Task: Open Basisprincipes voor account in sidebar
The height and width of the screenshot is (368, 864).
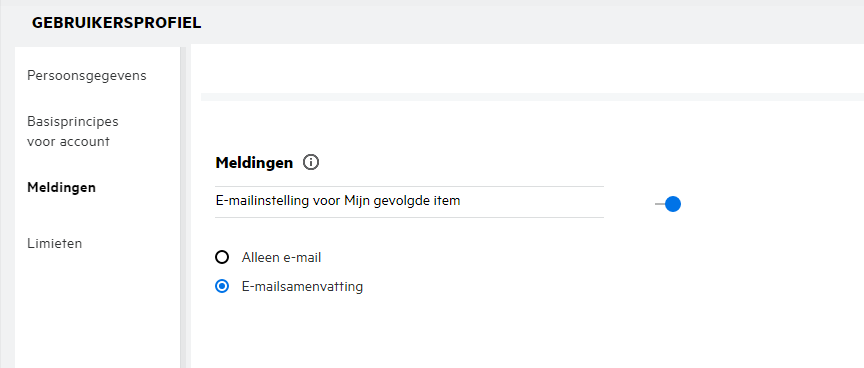Action: (73, 131)
